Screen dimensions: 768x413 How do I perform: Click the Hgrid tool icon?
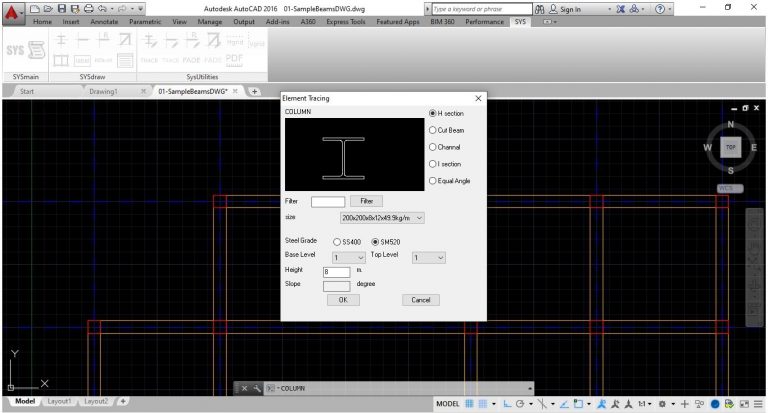(x=235, y=40)
